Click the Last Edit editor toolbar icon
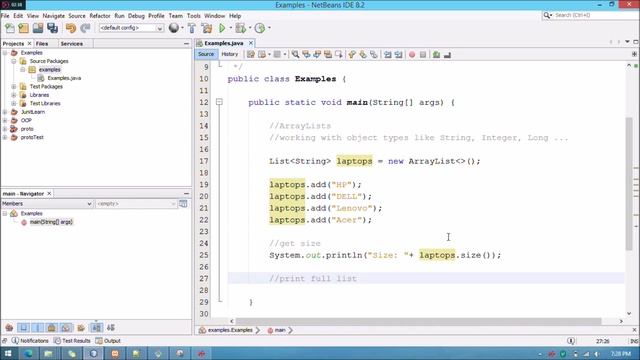The image size is (640, 360). [x=251, y=54]
